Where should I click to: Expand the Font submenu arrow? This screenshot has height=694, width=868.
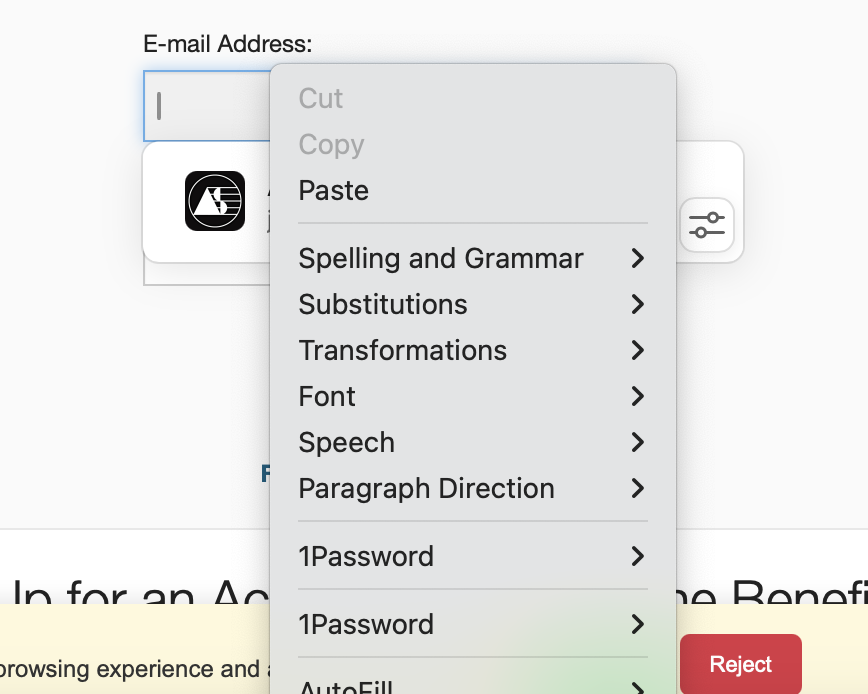tap(637, 397)
